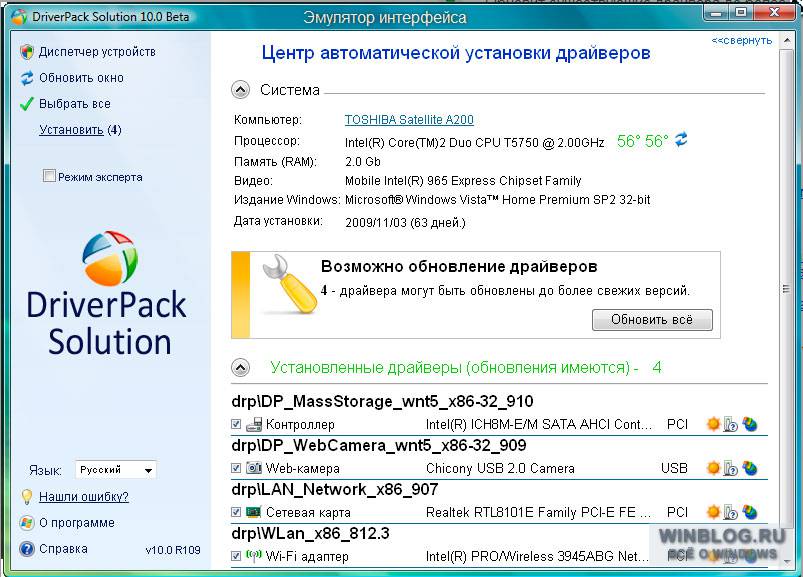The image size is (803, 577).
Task: Click the scrollbar up arrow
Action: (x=787, y=40)
